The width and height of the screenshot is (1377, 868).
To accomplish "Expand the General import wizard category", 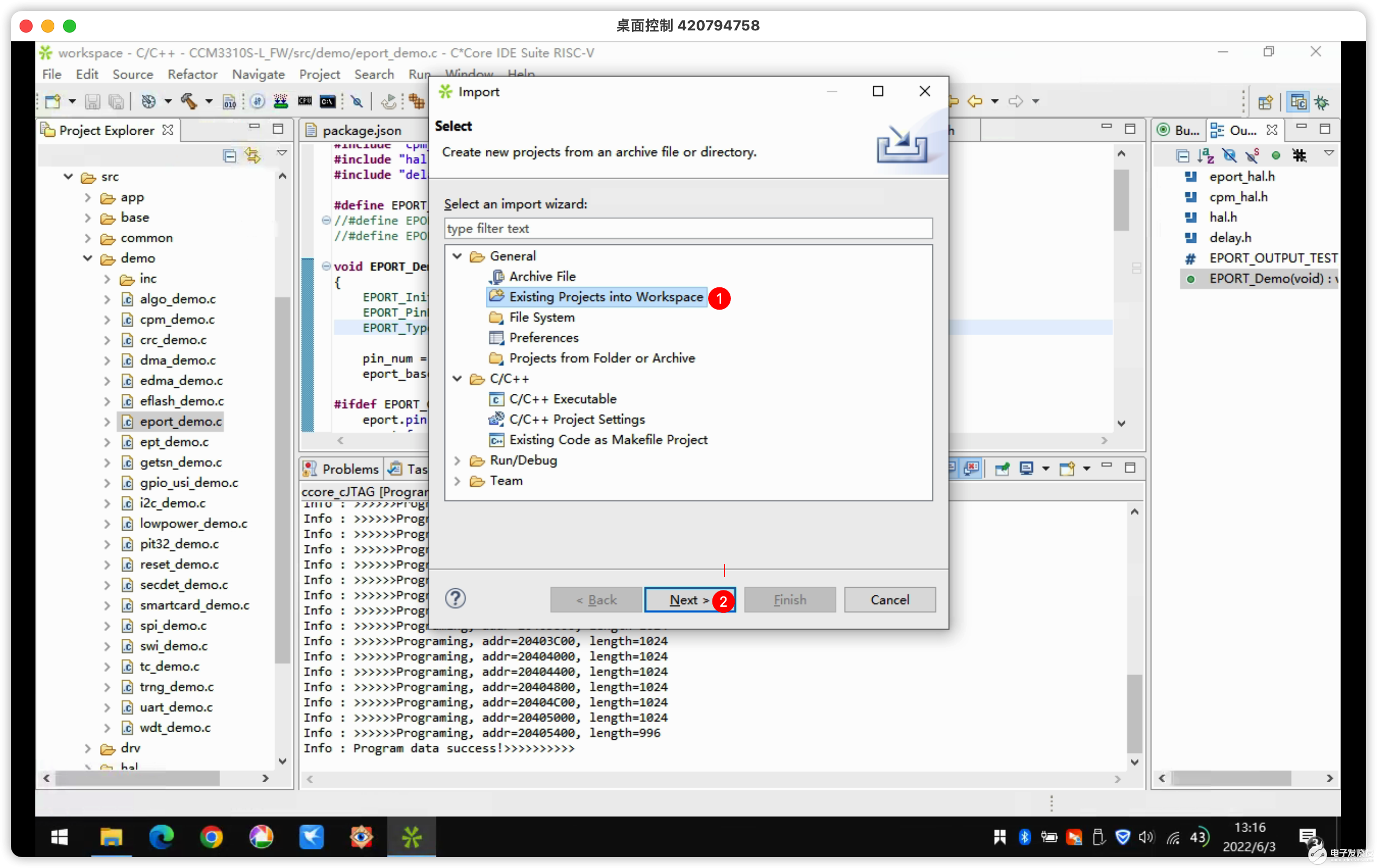I will [x=457, y=256].
